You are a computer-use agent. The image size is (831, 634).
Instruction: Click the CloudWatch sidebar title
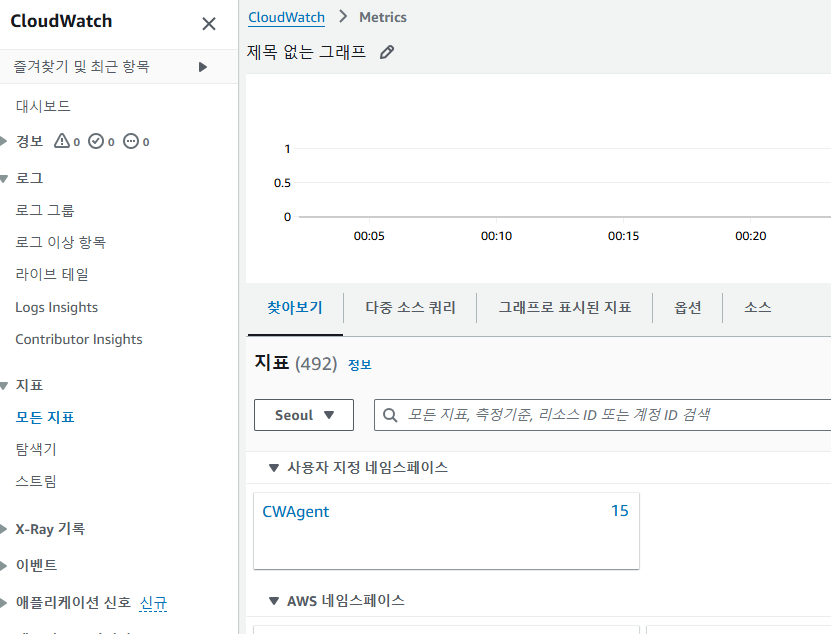click(x=61, y=21)
